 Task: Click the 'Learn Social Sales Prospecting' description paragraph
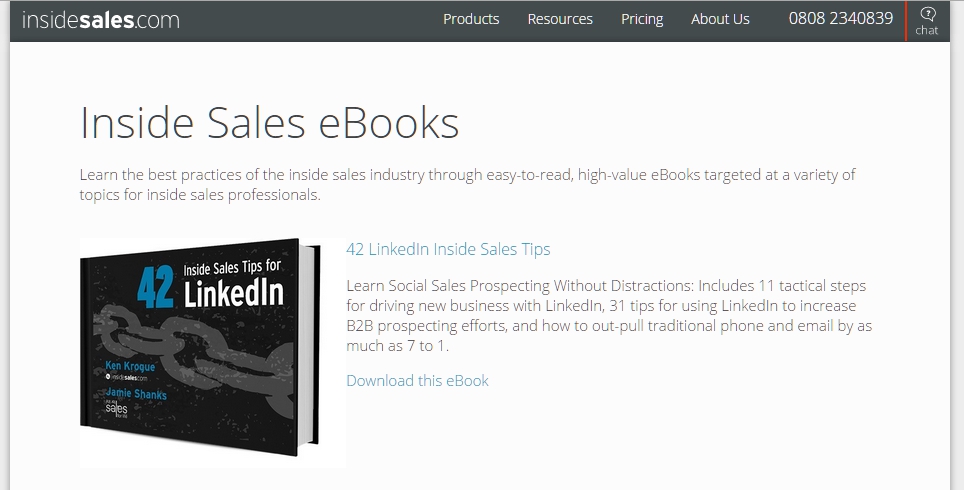click(x=609, y=315)
